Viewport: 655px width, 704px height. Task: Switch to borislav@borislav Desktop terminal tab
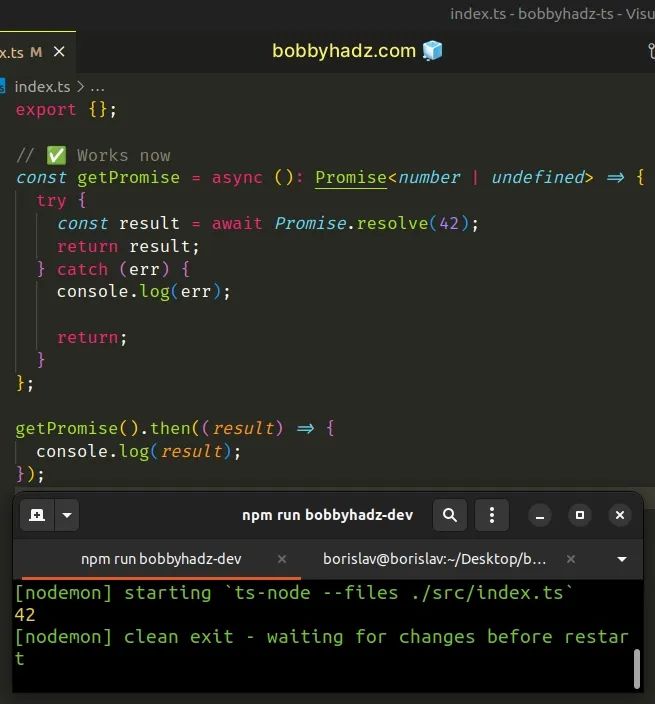pos(435,559)
